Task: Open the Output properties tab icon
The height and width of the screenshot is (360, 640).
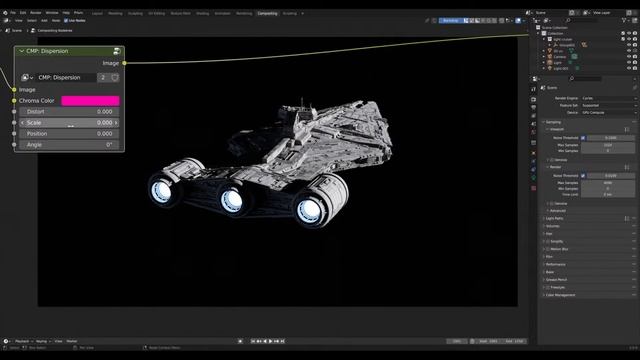Action: 534,107
